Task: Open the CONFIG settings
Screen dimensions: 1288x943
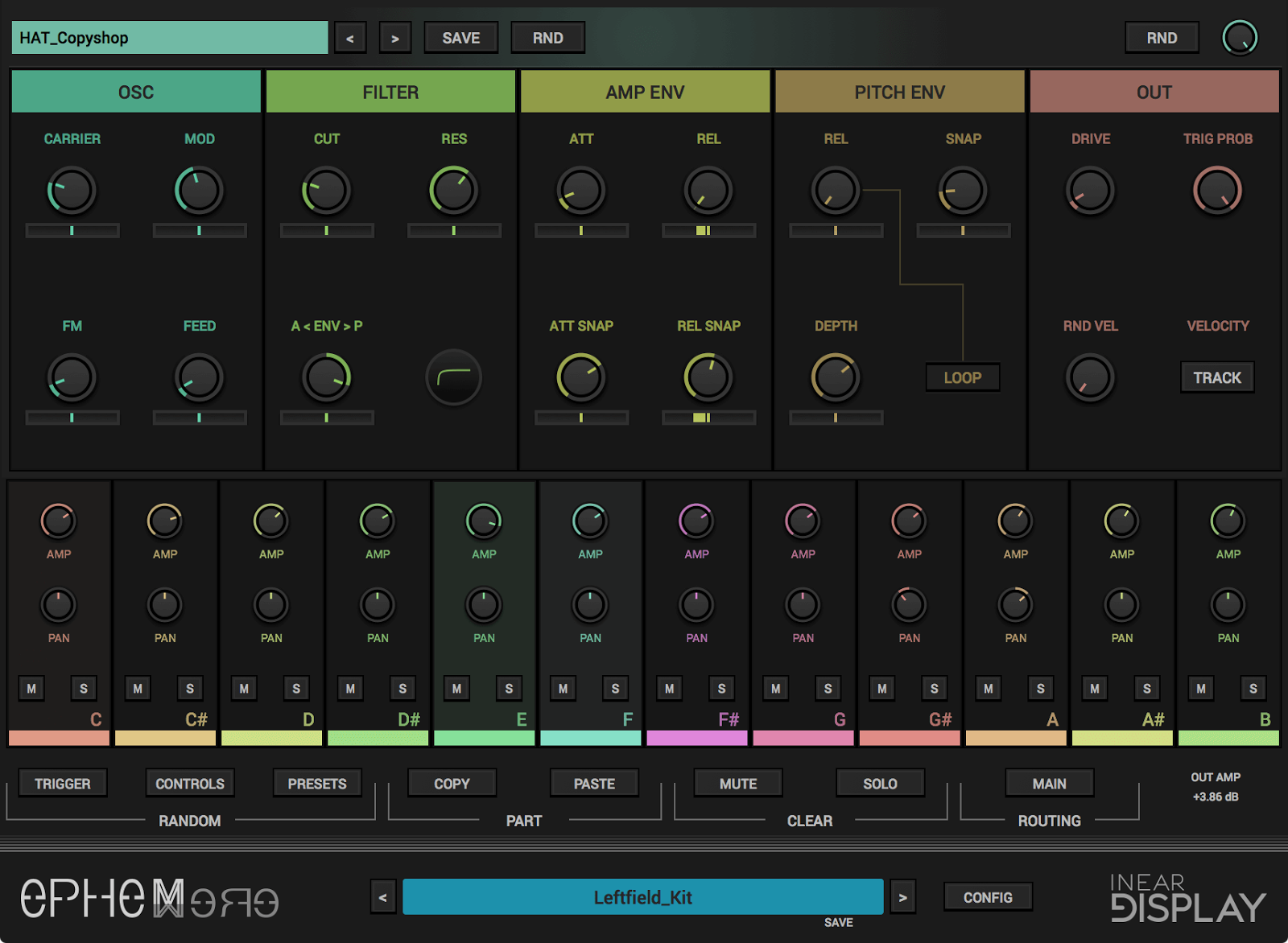Action: pos(988,897)
